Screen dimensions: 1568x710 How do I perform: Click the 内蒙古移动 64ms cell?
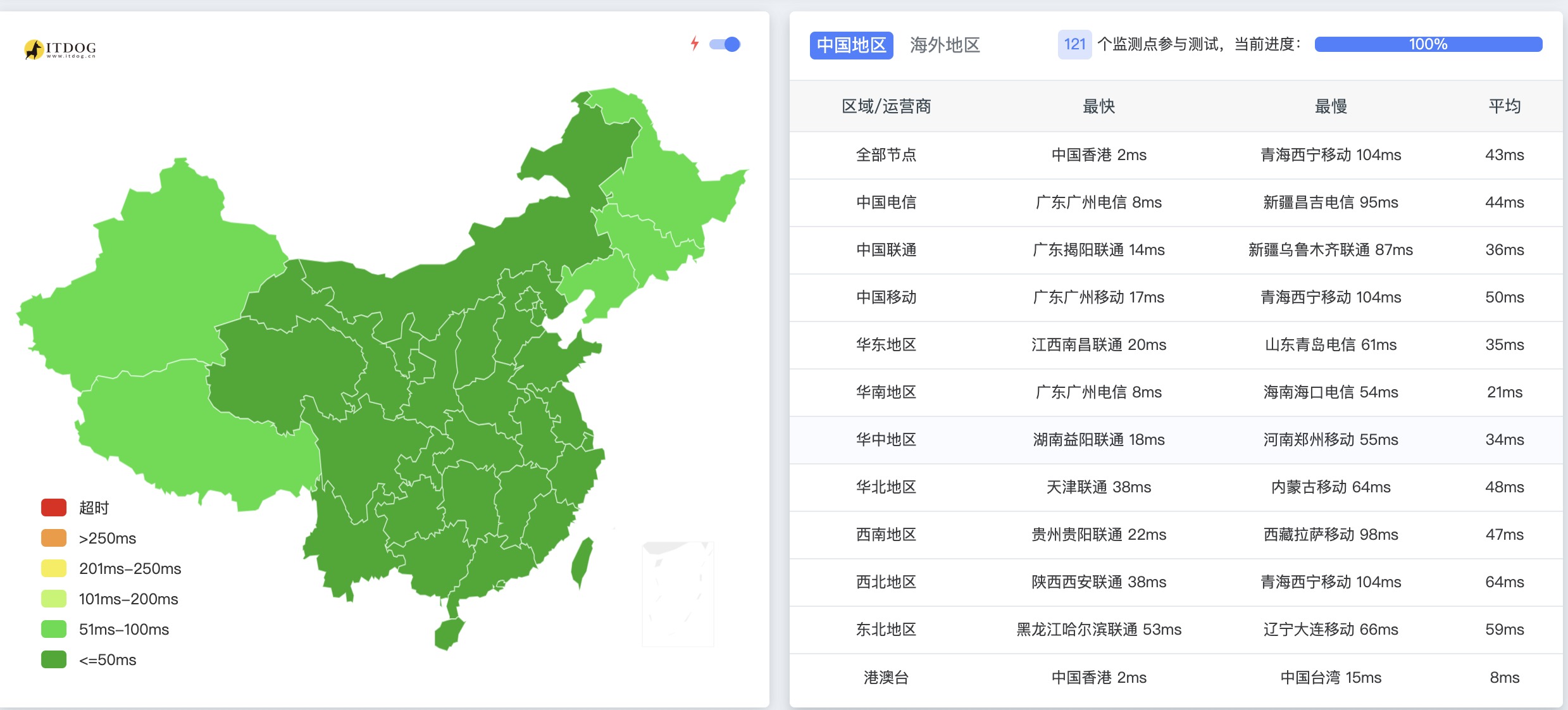(x=1331, y=487)
